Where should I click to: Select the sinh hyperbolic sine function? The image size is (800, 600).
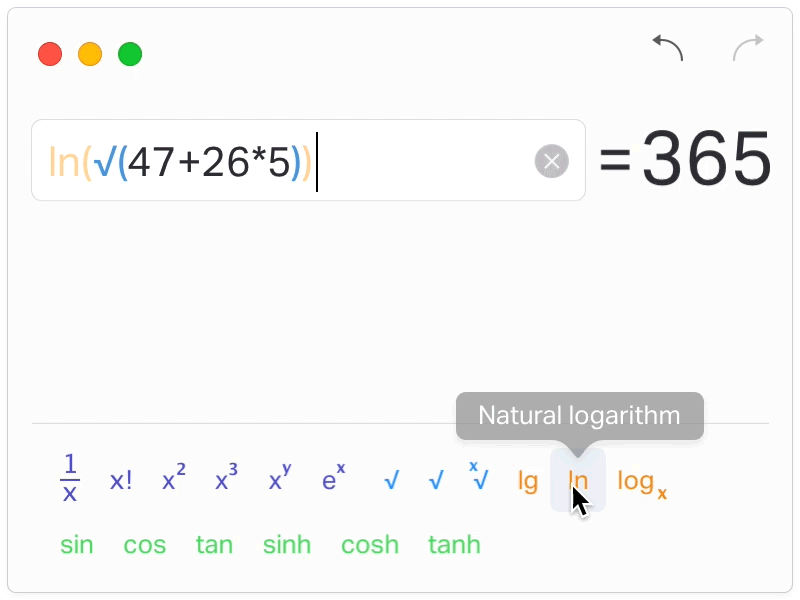287,545
